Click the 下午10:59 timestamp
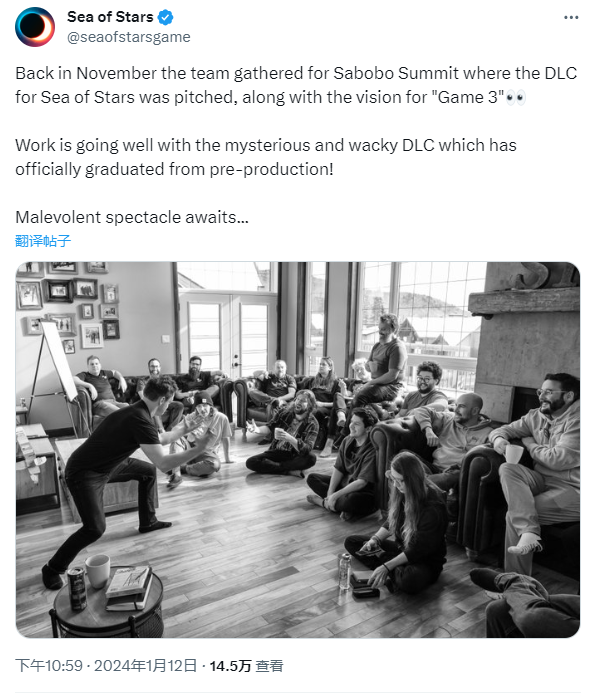 tap(49, 666)
